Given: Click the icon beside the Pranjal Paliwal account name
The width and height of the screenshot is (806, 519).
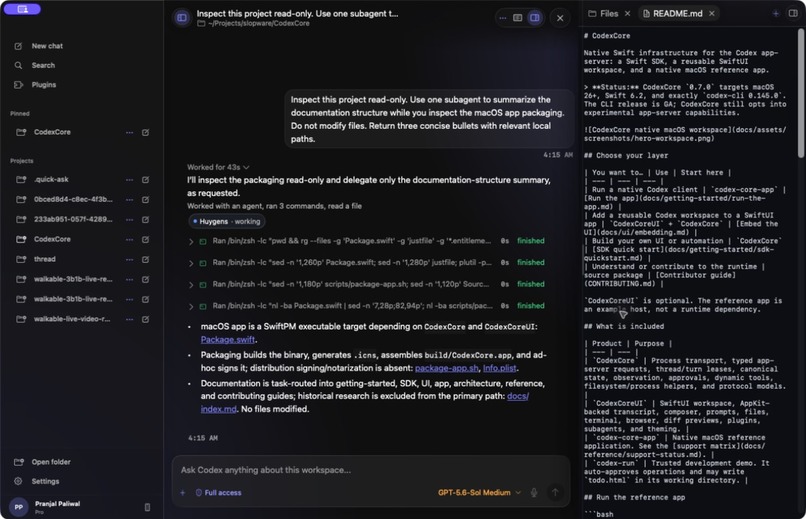Looking at the screenshot, I should 148,507.
